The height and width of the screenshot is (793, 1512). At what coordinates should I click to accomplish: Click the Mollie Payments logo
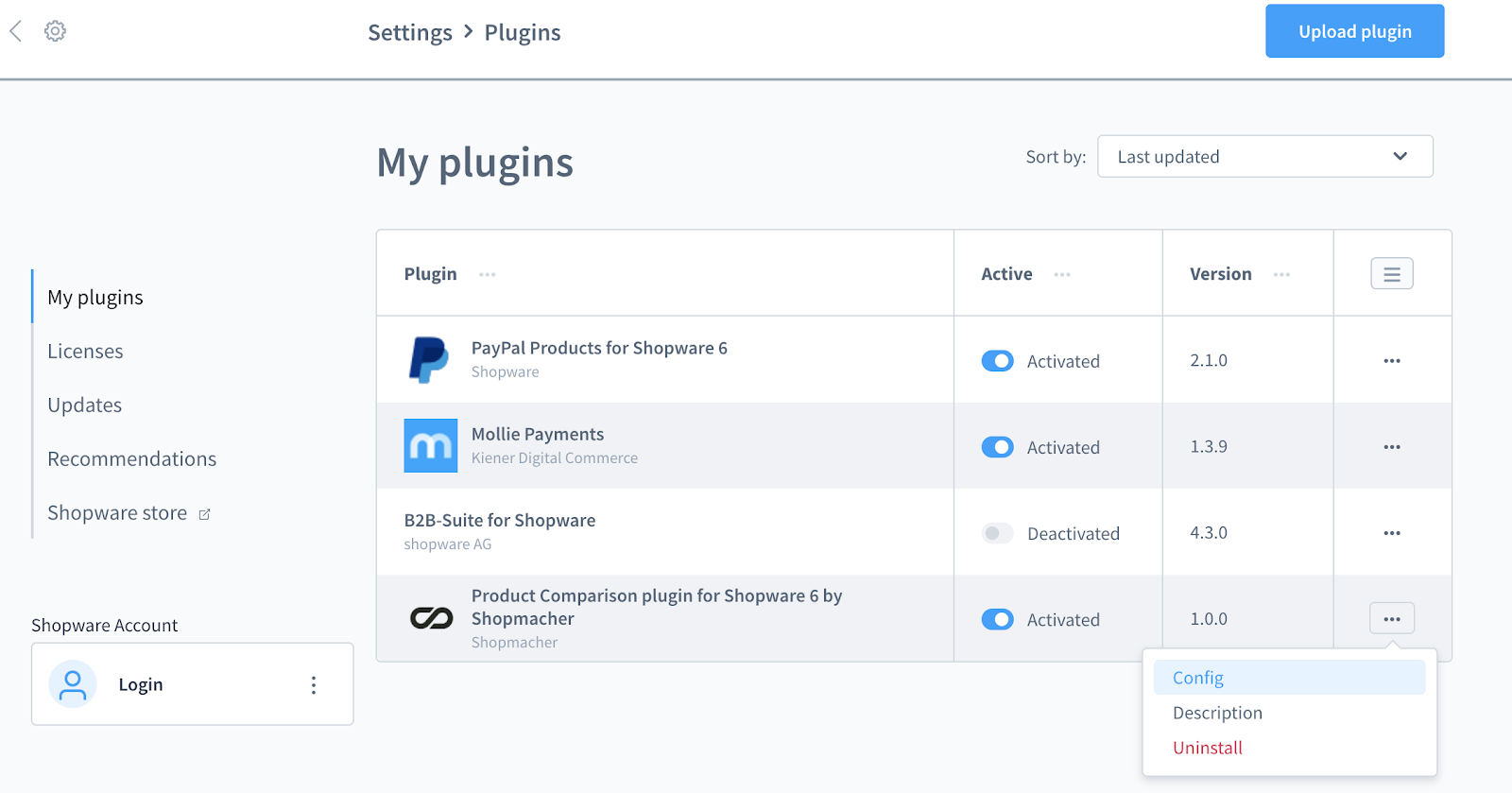point(431,446)
